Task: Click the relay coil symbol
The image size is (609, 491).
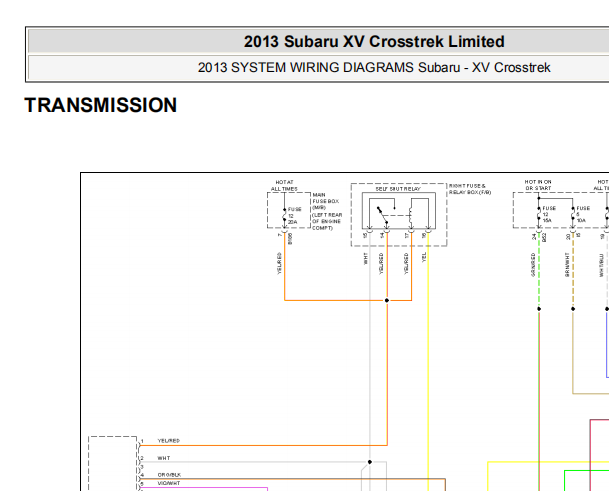Action: 411,216
